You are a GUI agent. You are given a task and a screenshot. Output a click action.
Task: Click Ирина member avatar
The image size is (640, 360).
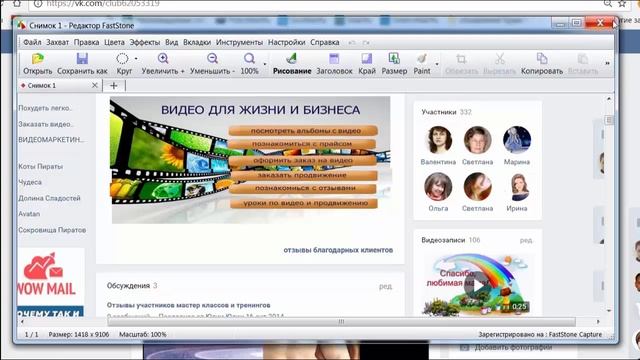click(517, 187)
